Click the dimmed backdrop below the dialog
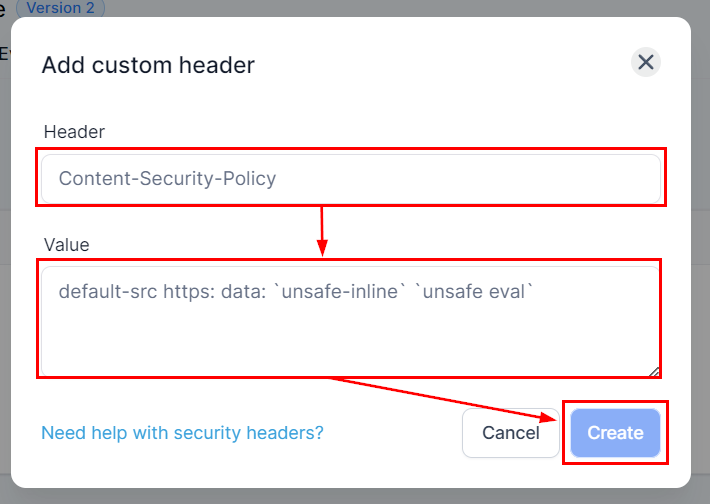Image resolution: width=710 pixels, height=504 pixels. point(355,496)
